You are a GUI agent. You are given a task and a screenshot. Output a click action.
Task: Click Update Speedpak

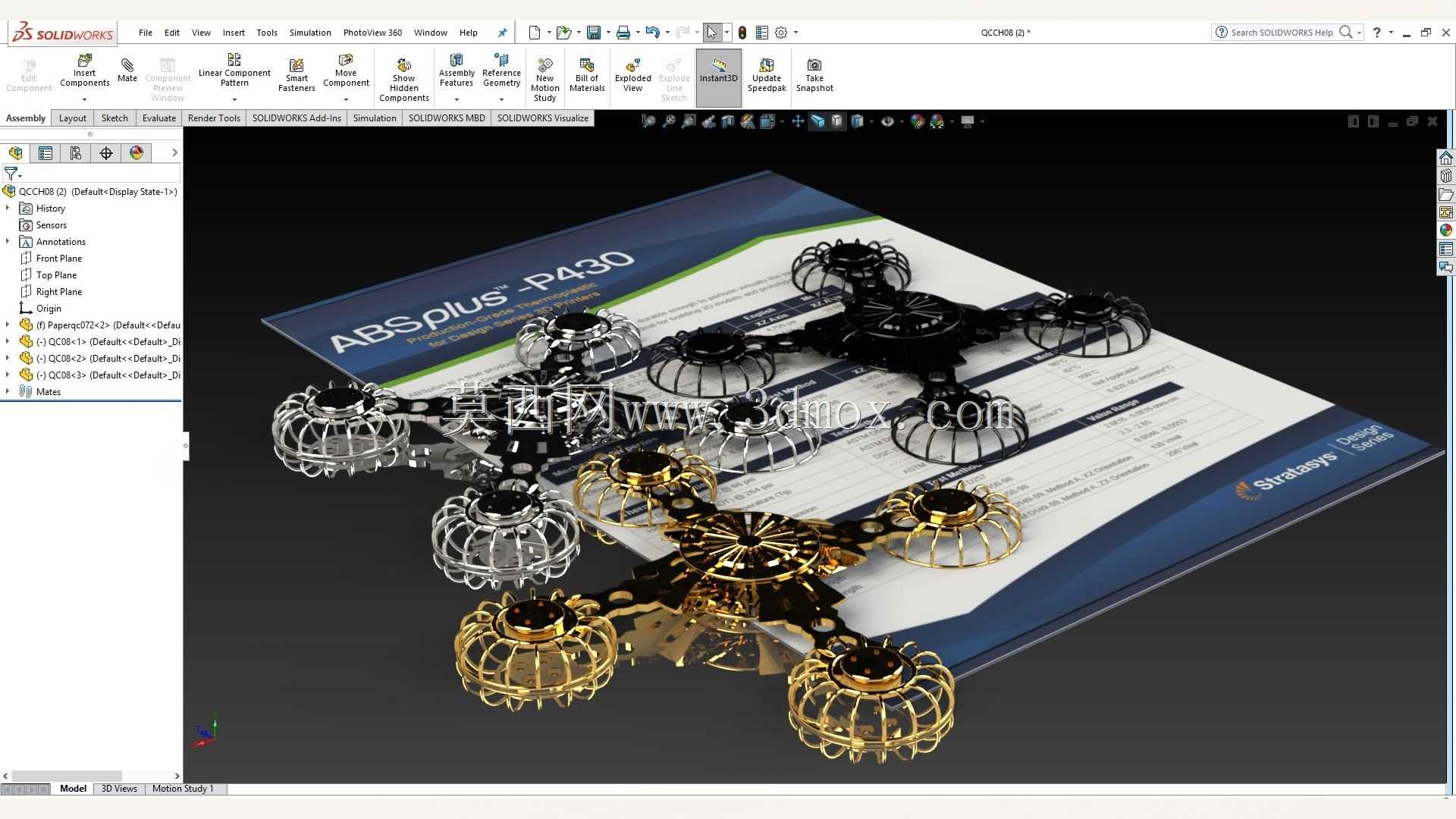[767, 75]
